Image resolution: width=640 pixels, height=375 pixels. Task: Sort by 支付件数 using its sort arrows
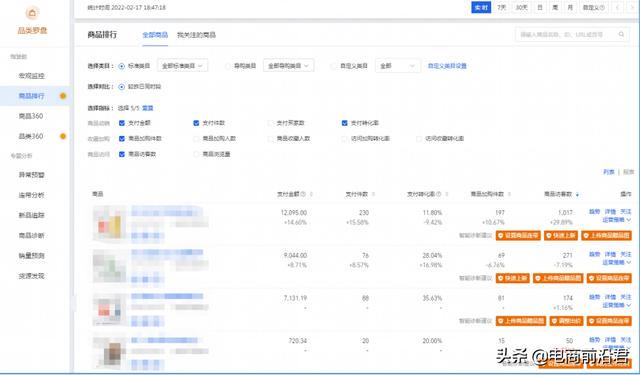tap(373, 195)
